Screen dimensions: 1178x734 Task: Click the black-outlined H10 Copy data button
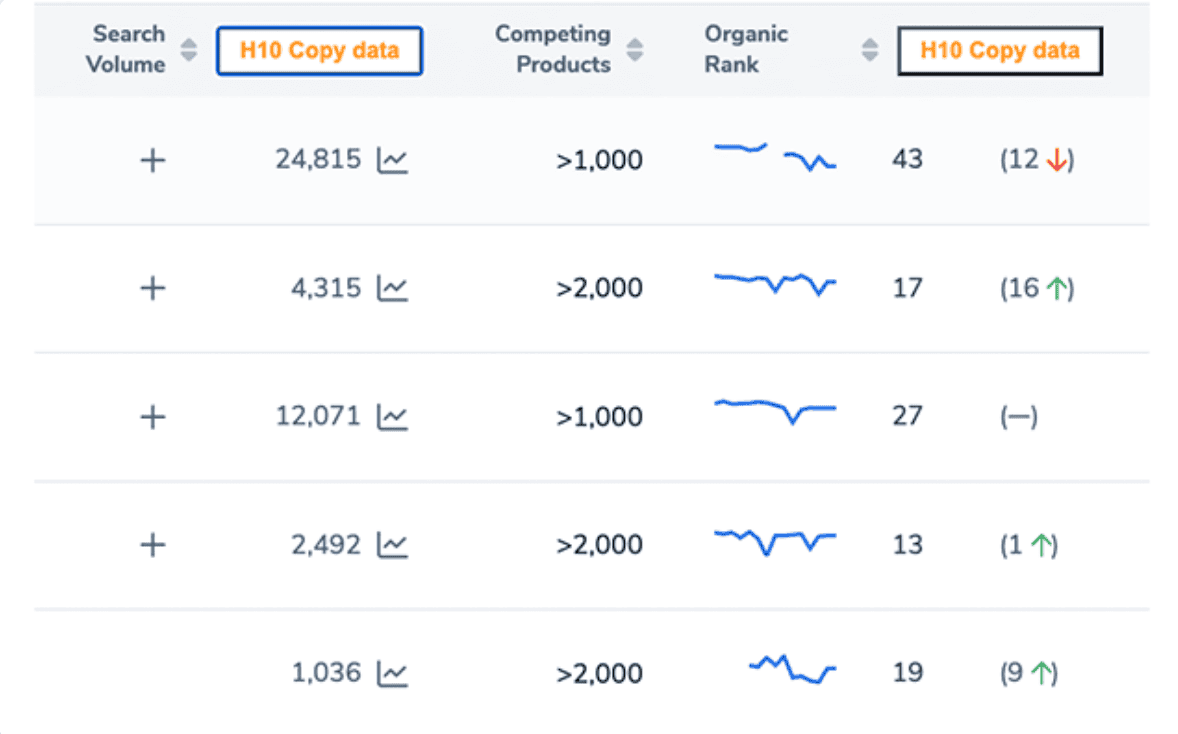tap(999, 51)
